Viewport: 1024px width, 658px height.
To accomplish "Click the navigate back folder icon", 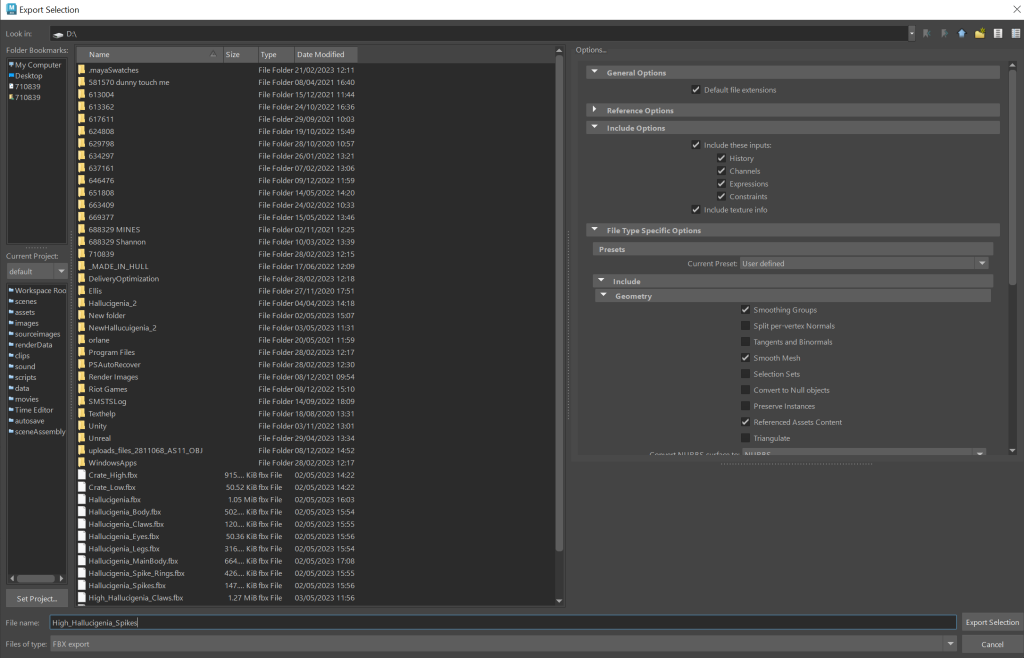I will point(927,33).
